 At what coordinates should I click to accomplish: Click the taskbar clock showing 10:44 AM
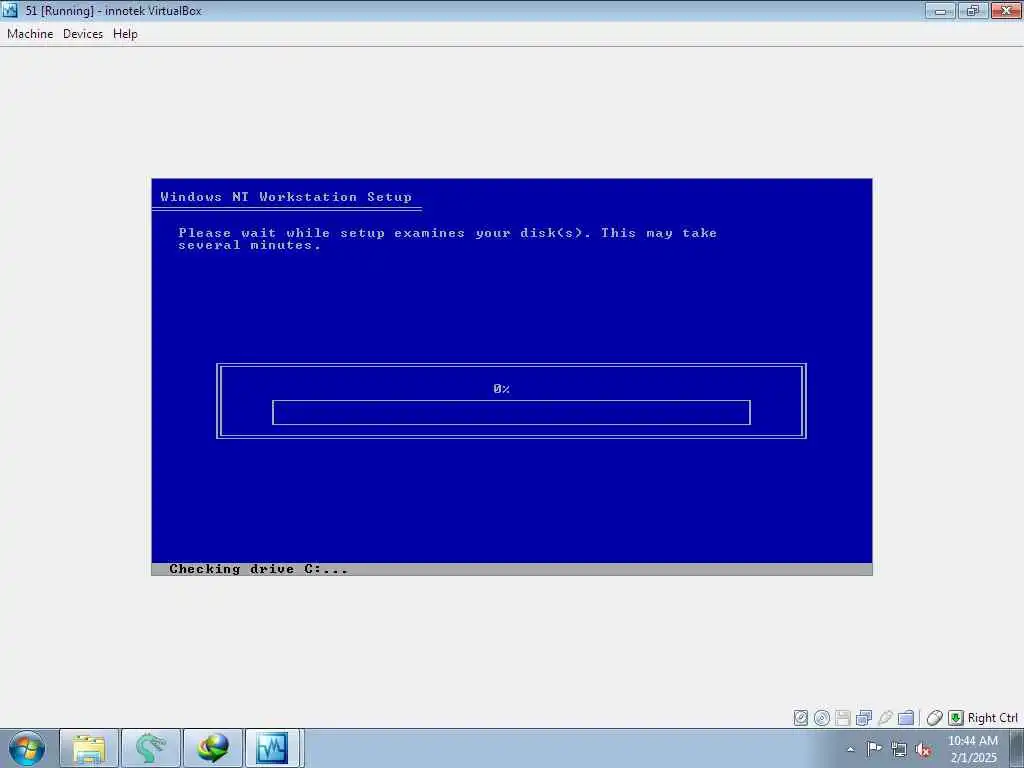(x=973, y=749)
